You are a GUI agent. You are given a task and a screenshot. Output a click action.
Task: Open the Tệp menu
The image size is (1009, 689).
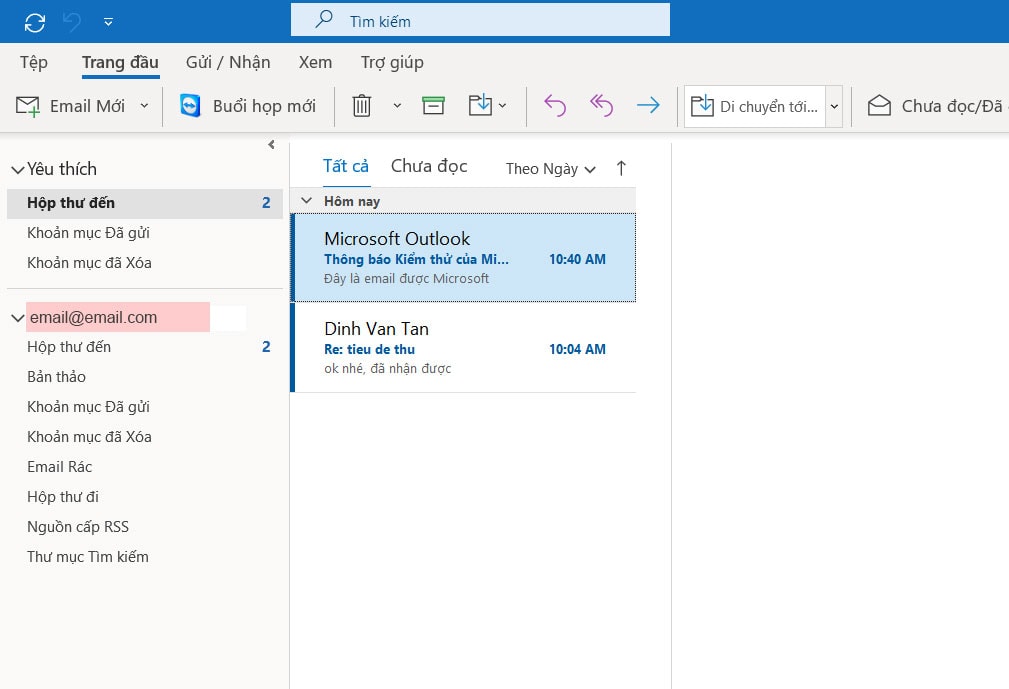pos(33,62)
